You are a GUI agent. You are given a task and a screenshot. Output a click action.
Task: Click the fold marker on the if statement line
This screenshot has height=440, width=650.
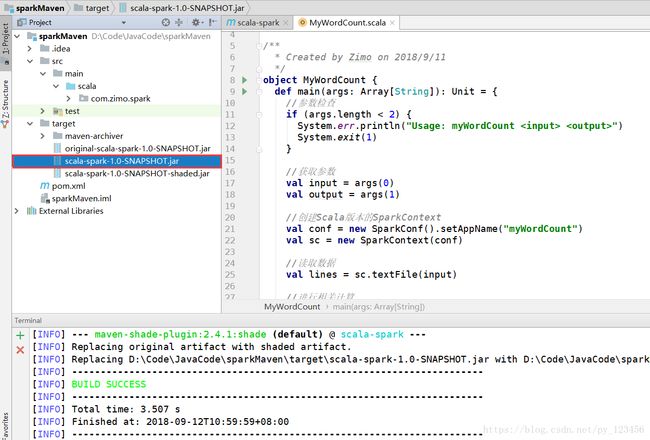point(260,114)
